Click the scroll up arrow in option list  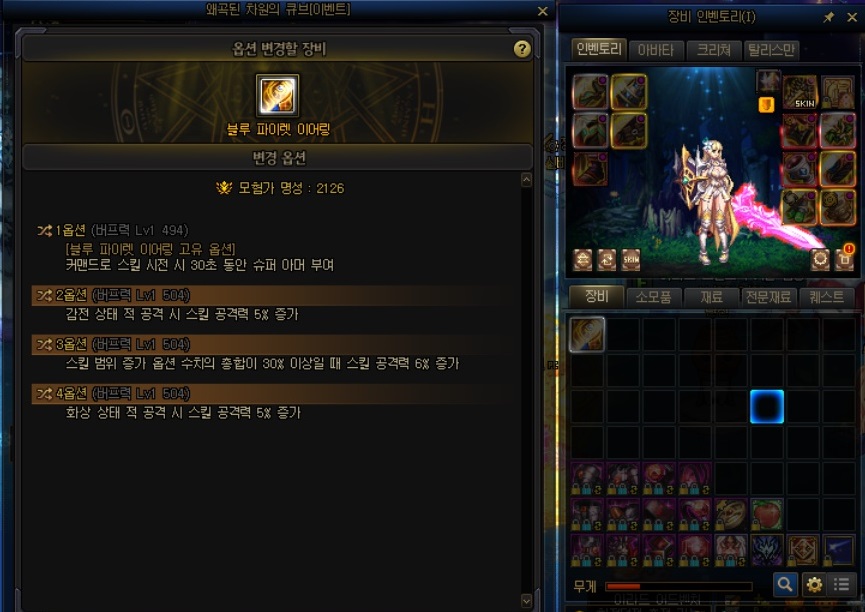pos(526,180)
